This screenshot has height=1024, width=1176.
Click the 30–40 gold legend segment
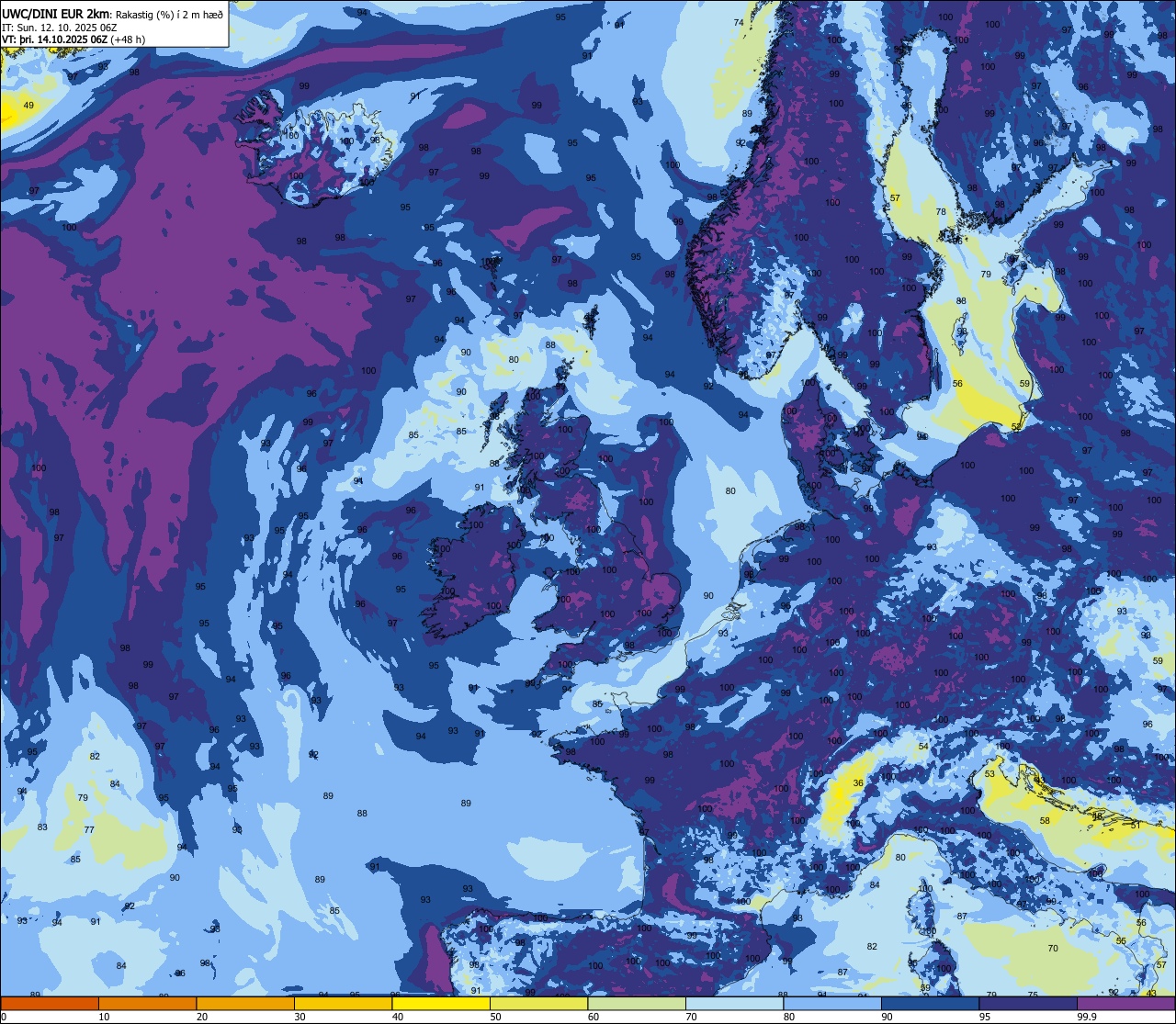coord(343,1003)
